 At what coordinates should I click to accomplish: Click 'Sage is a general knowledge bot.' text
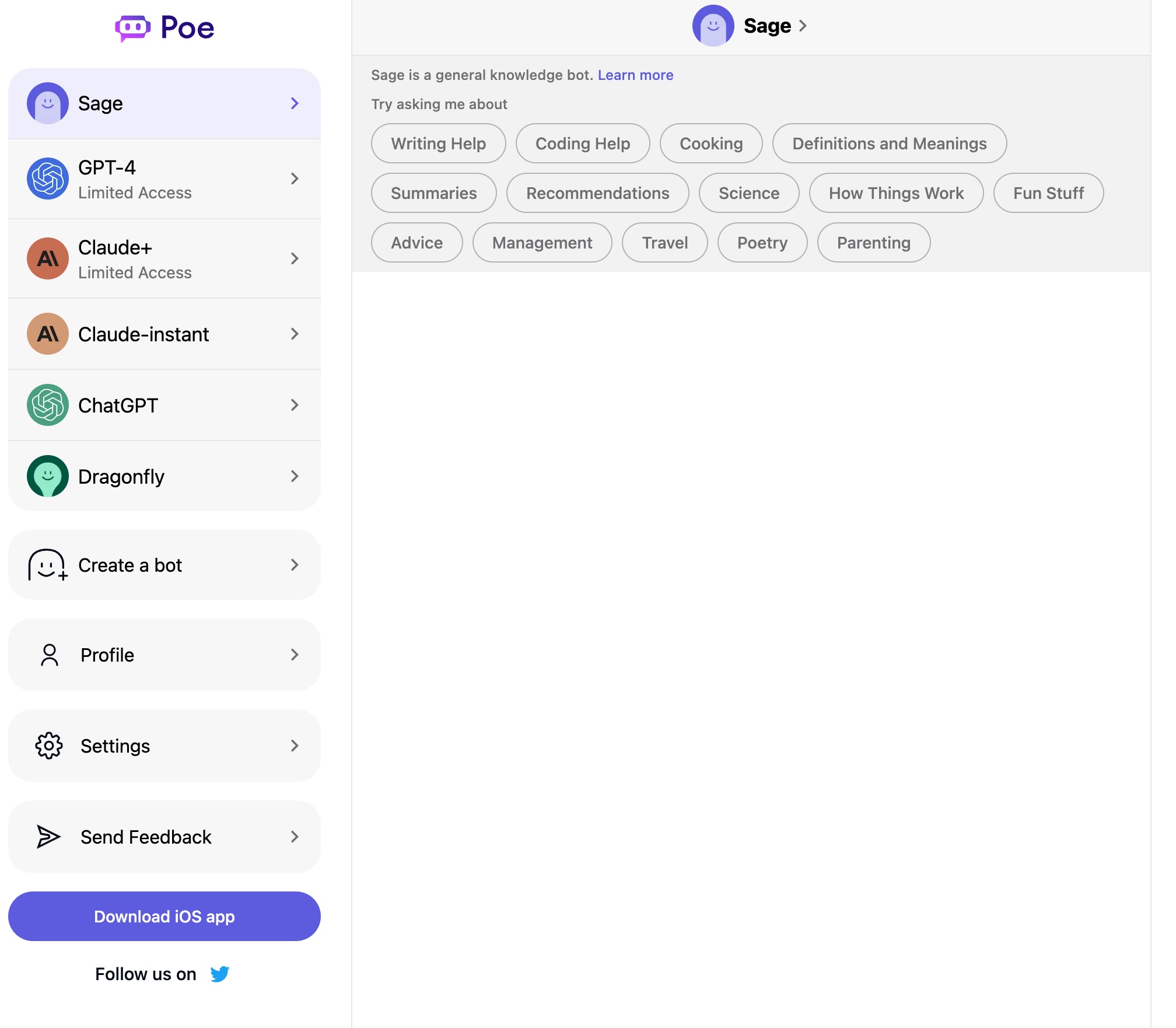coord(482,75)
